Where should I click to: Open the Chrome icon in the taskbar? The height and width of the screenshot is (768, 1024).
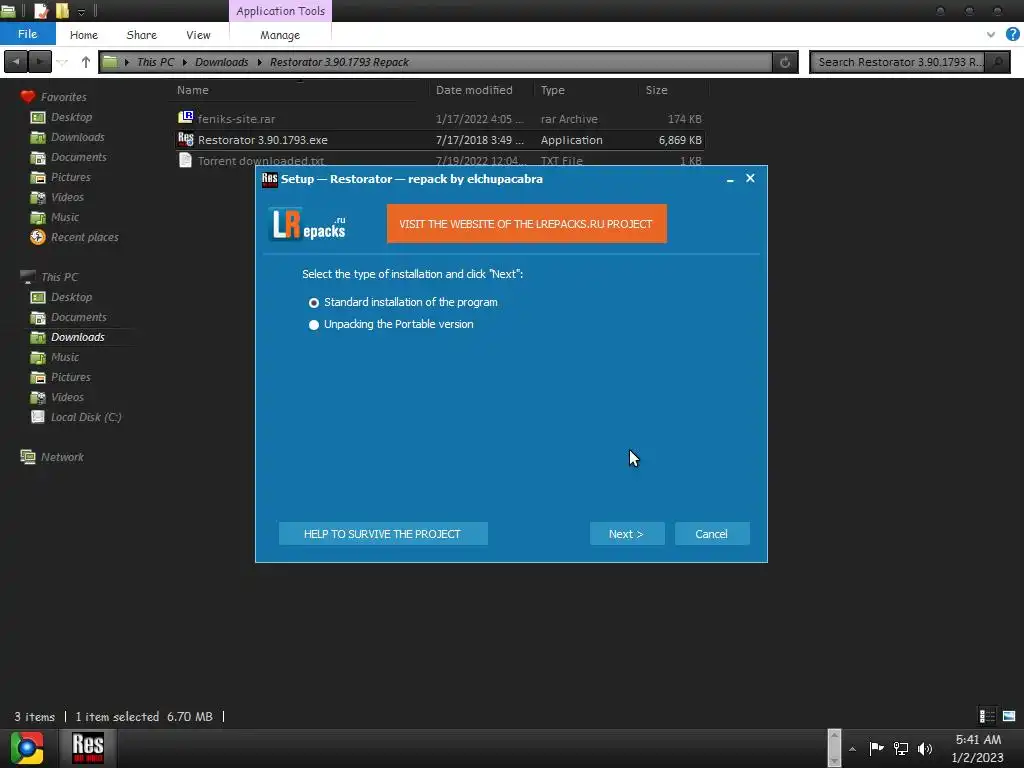click(27, 748)
